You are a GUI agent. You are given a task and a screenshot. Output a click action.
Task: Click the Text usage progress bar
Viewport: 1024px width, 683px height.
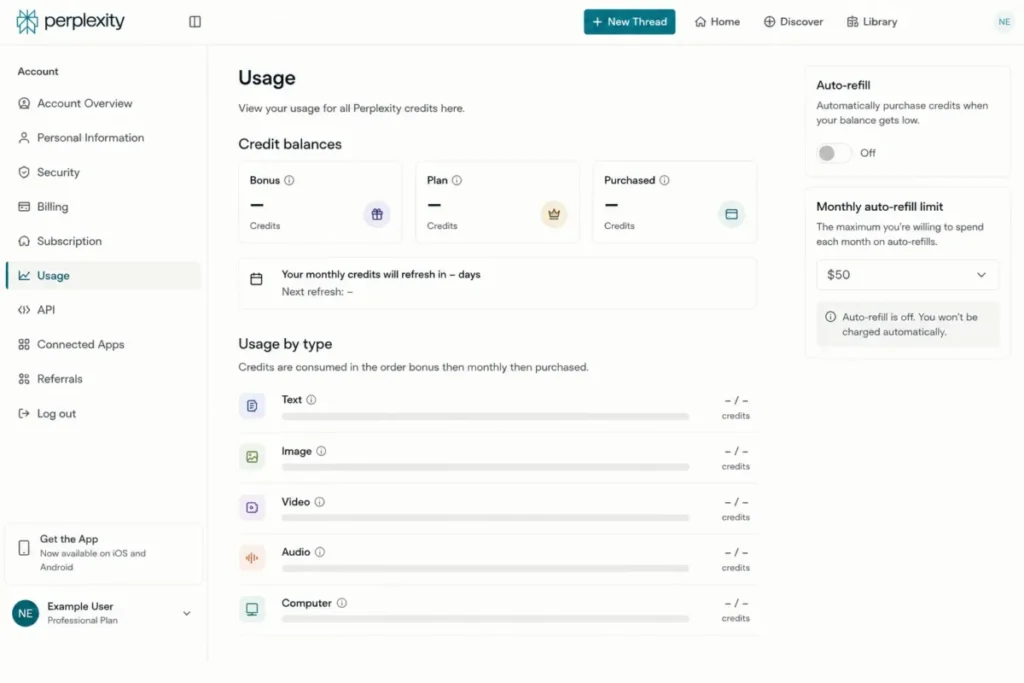(485, 417)
